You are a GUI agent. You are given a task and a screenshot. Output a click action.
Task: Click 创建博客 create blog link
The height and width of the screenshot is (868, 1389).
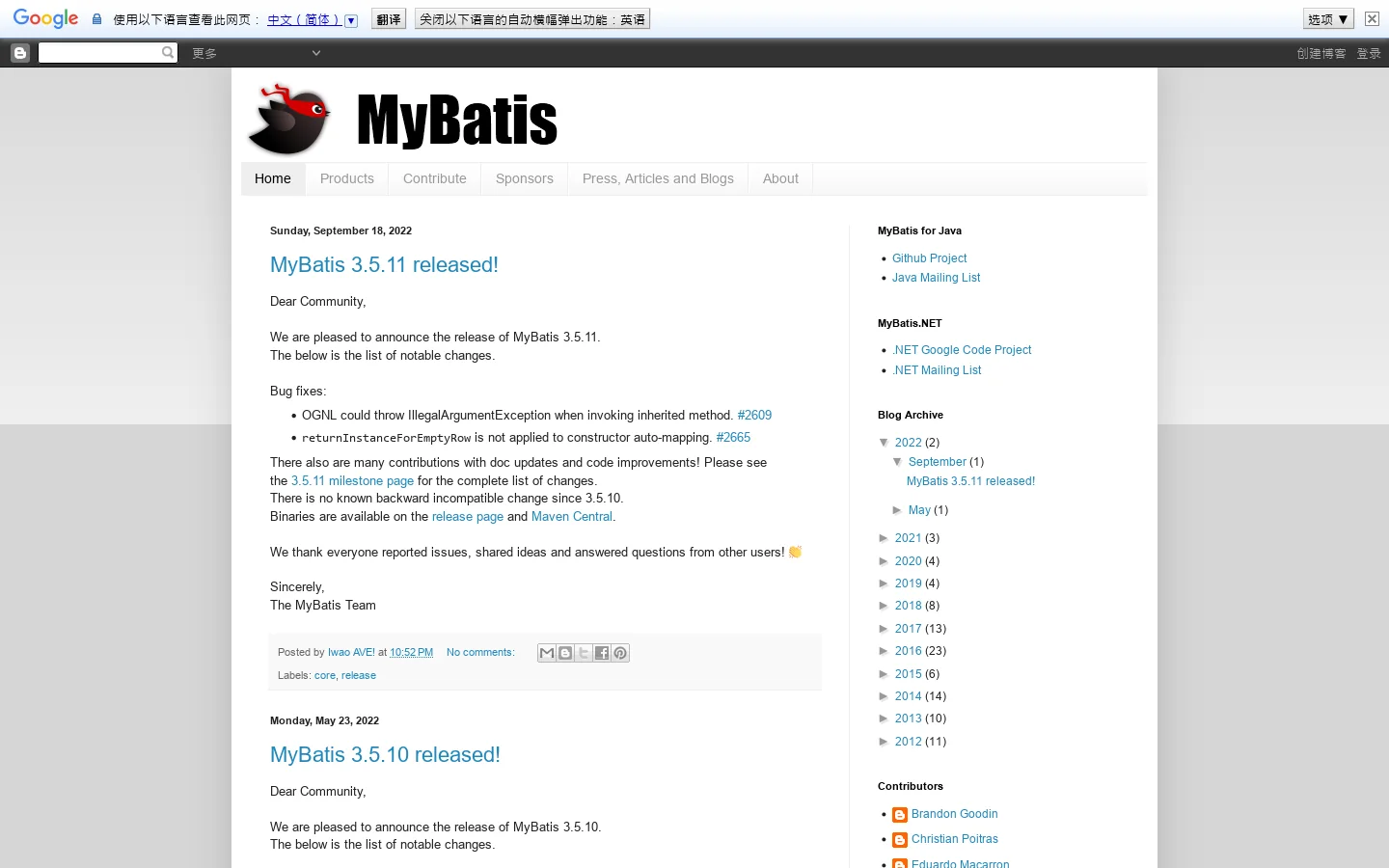(x=1321, y=53)
